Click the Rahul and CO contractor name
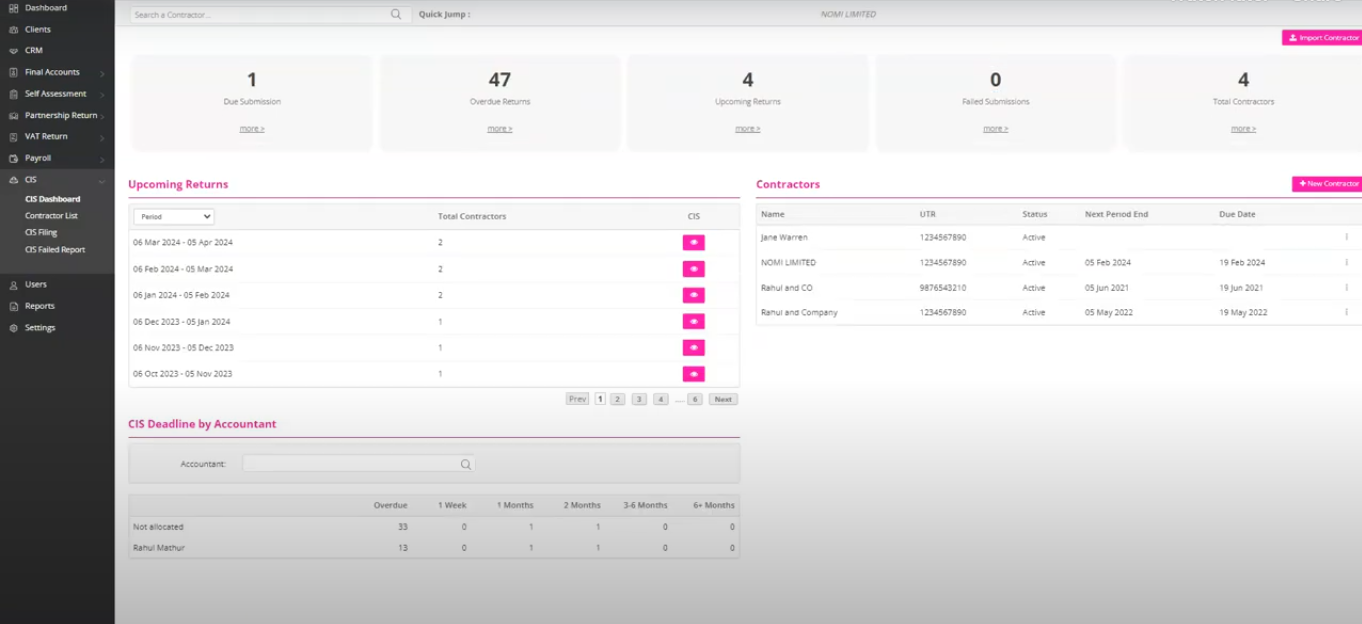1362x624 pixels. 787,288
